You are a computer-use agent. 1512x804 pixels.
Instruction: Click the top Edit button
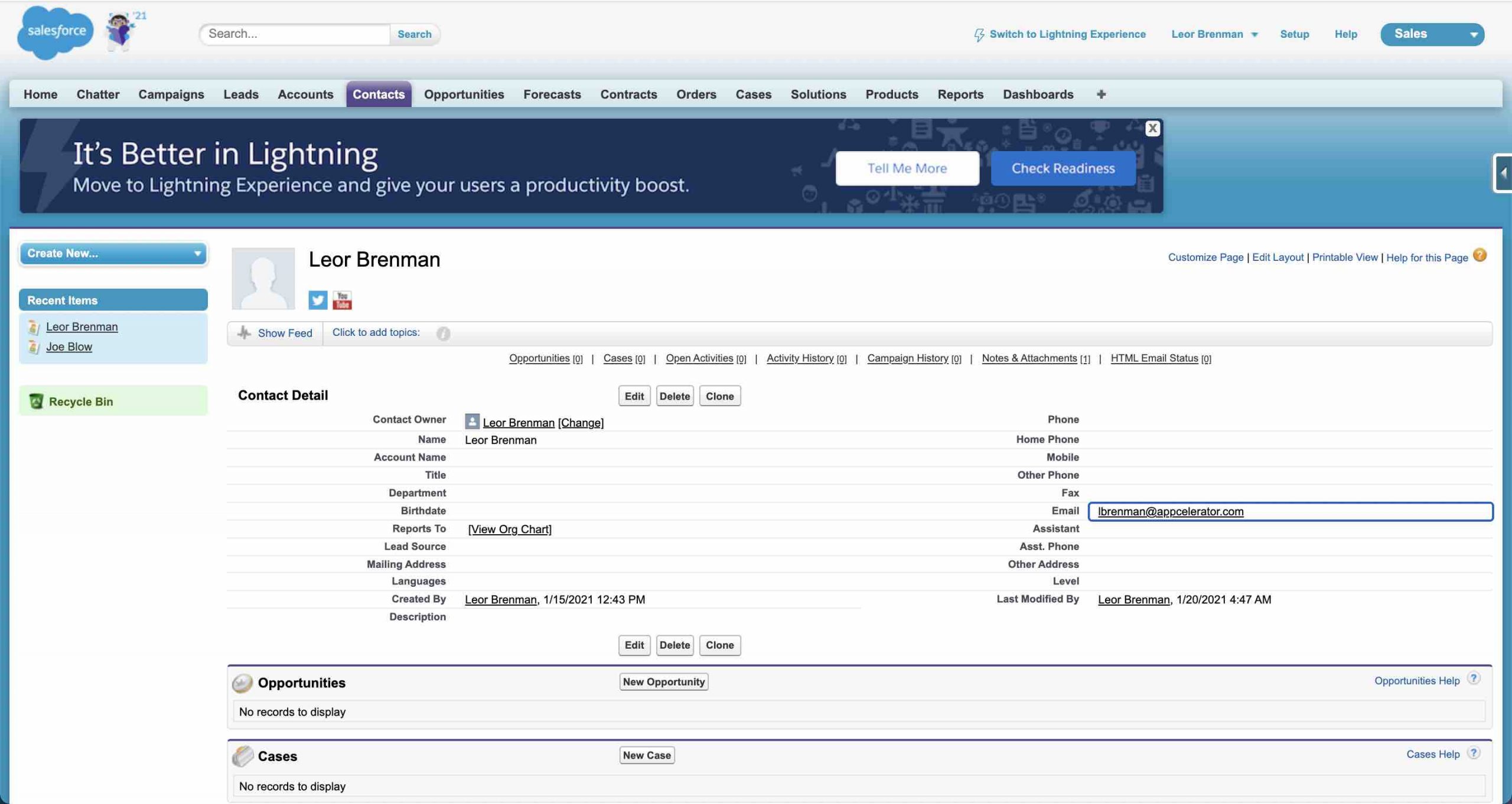[x=634, y=396]
